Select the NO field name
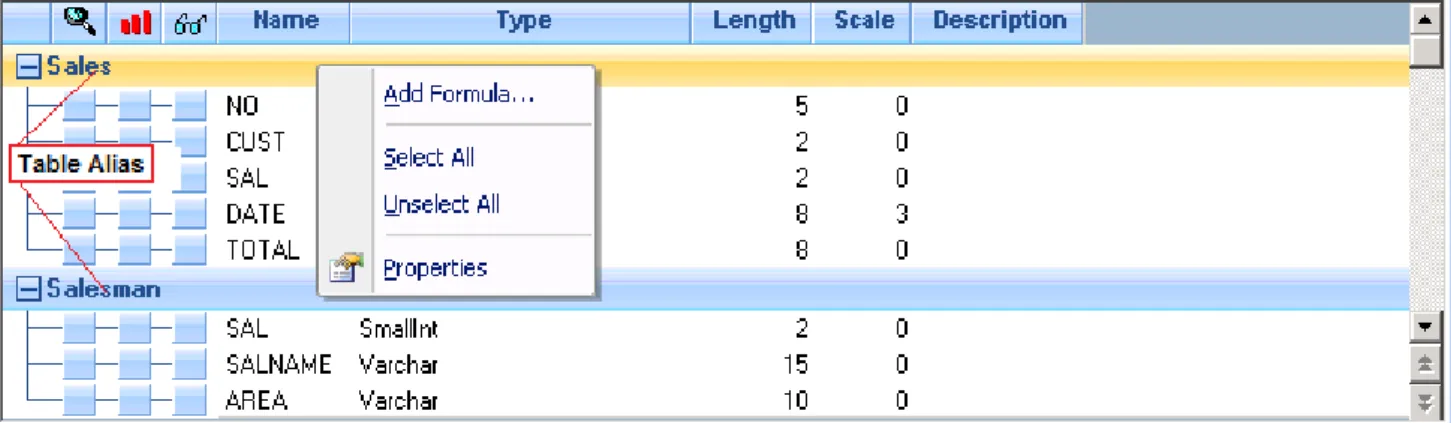Screen dimensions: 1451x423 tap(242, 105)
